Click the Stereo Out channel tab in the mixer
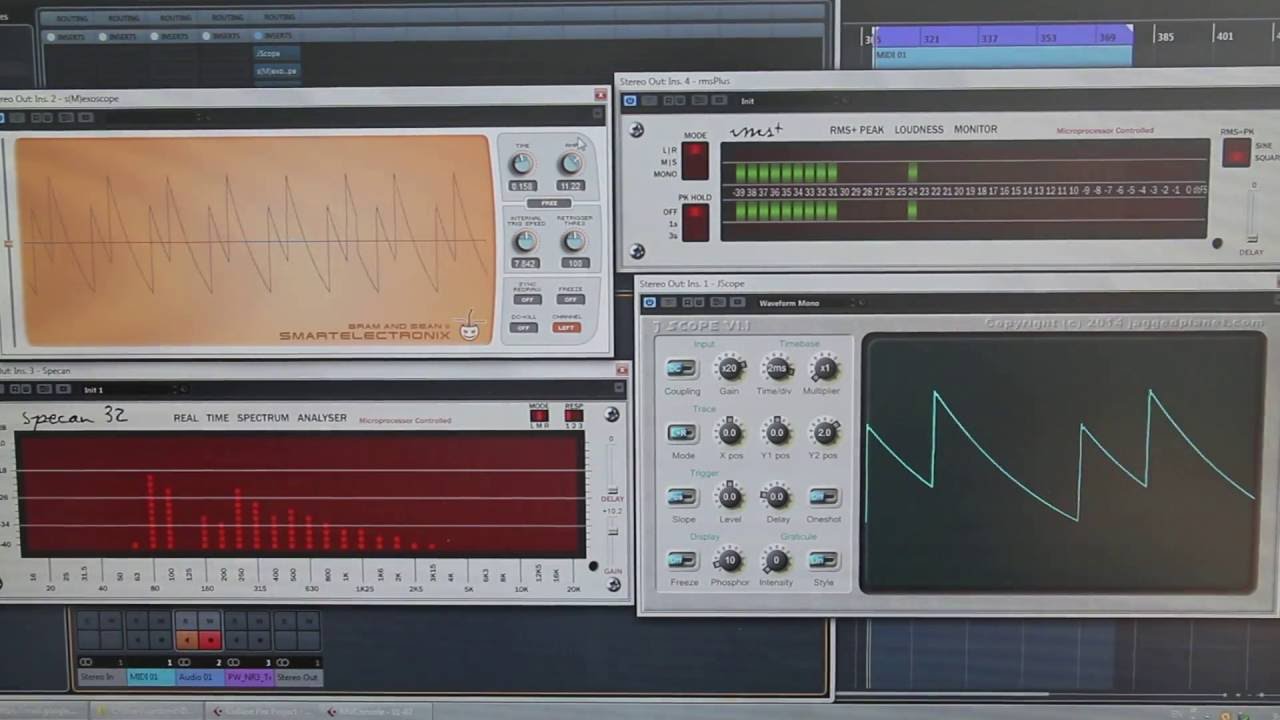Screen dimensions: 1280x720 click(x=298, y=677)
